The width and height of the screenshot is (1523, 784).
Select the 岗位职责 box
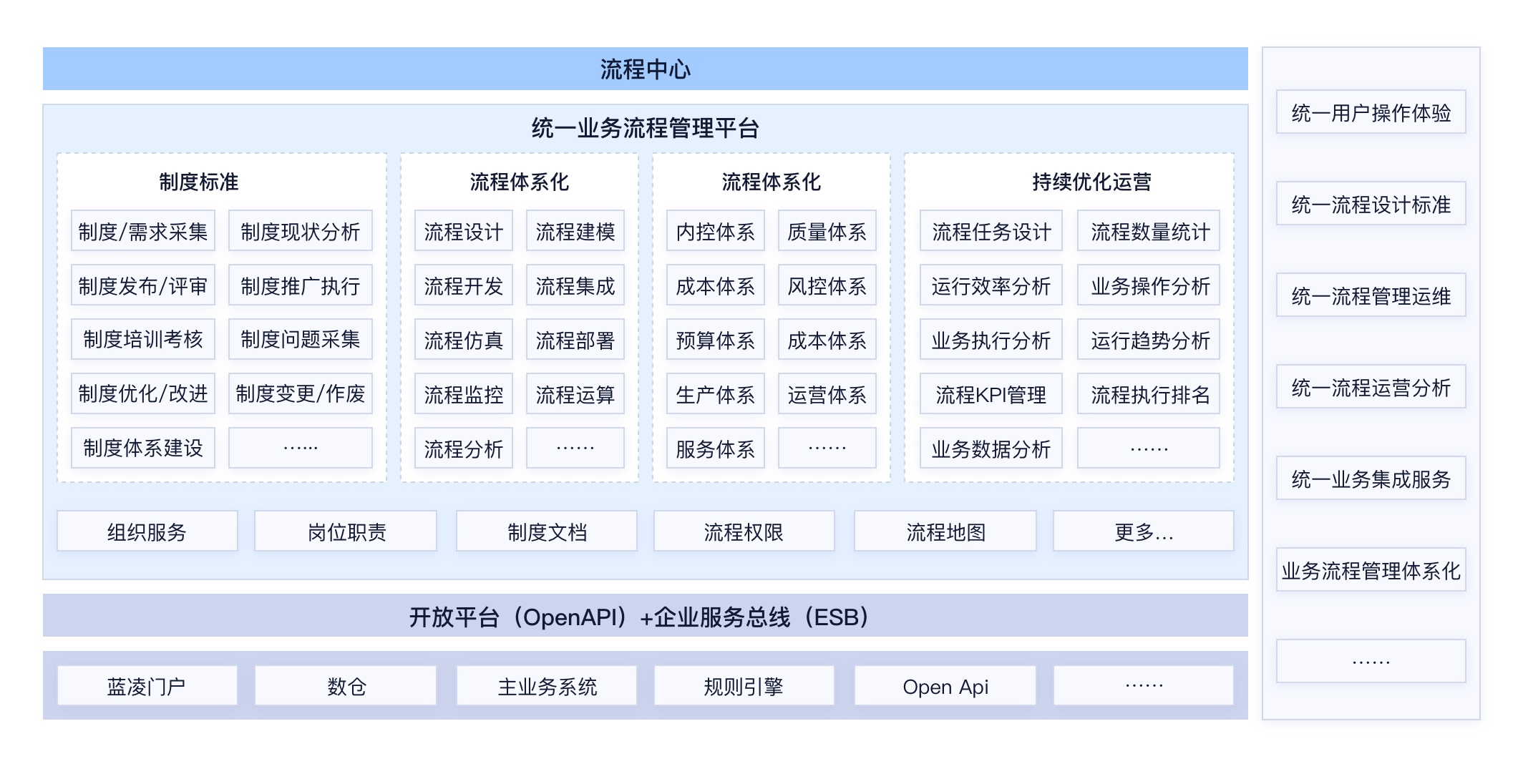346,531
